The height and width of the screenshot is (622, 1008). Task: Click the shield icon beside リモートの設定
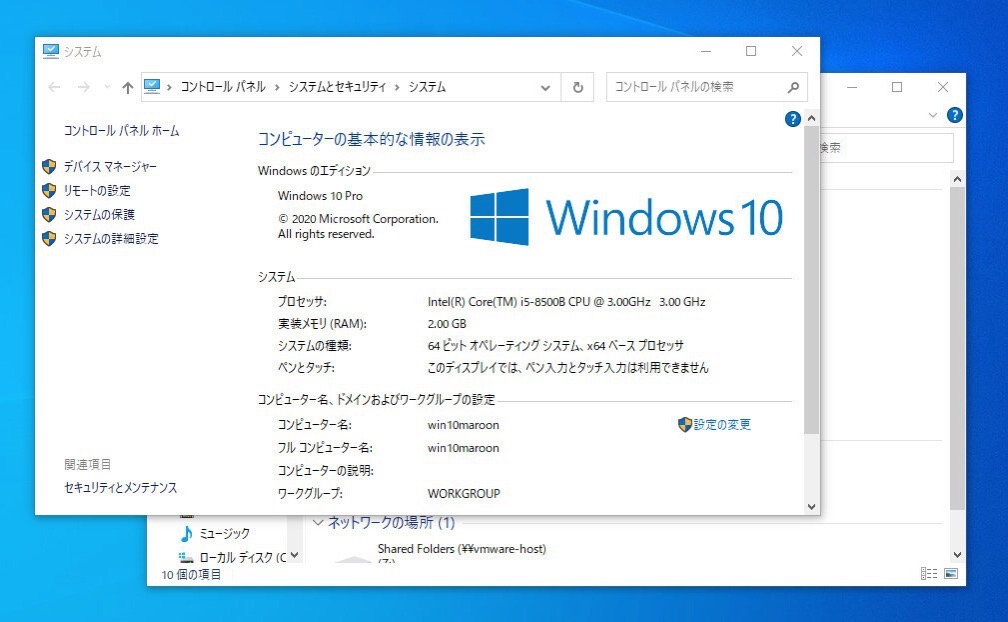(49, 190)
